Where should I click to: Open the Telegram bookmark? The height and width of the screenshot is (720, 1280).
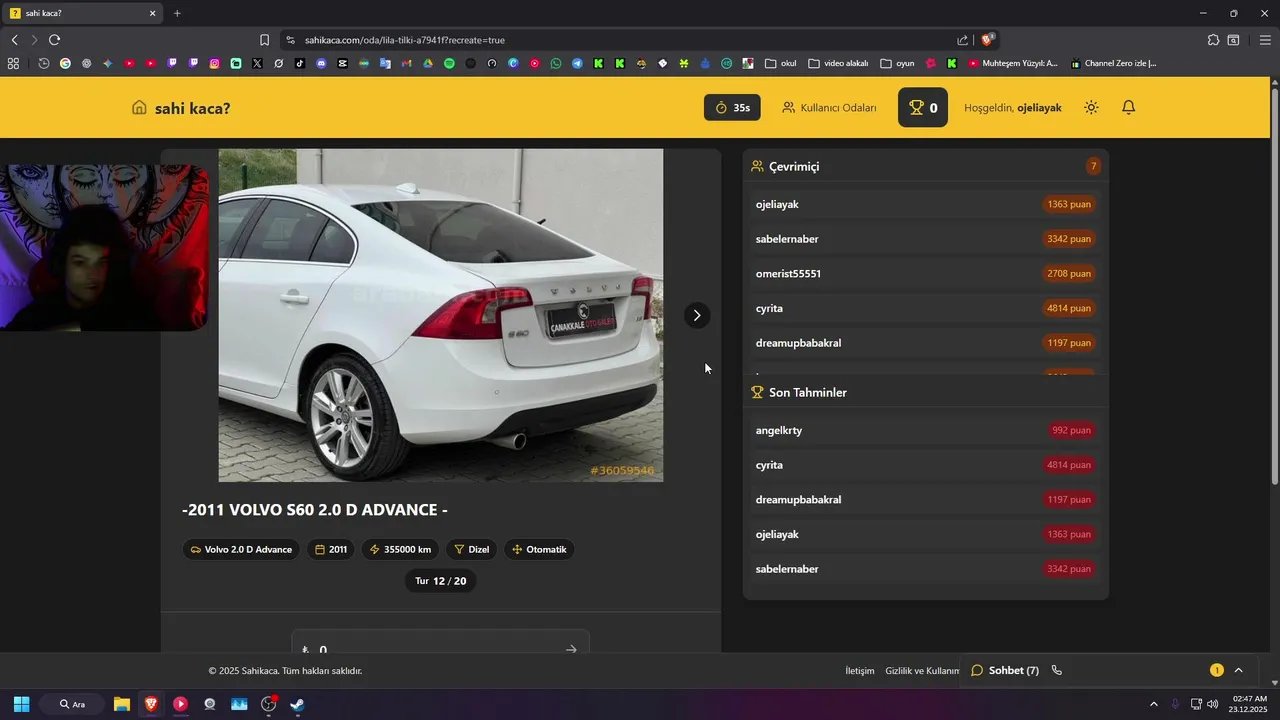(x=577, y=63)
